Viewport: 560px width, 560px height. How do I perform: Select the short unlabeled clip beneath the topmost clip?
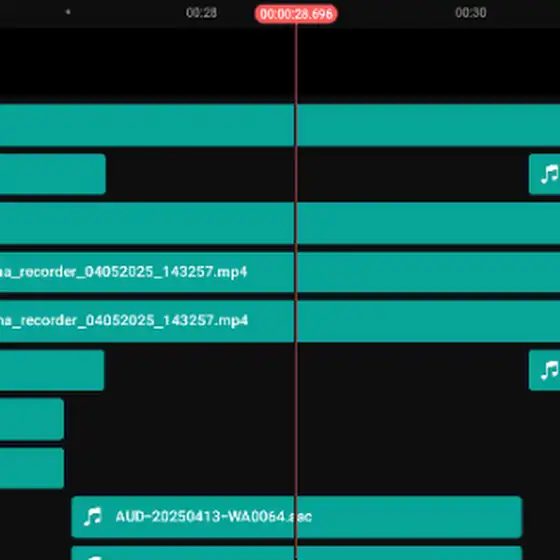click(53, 174)
